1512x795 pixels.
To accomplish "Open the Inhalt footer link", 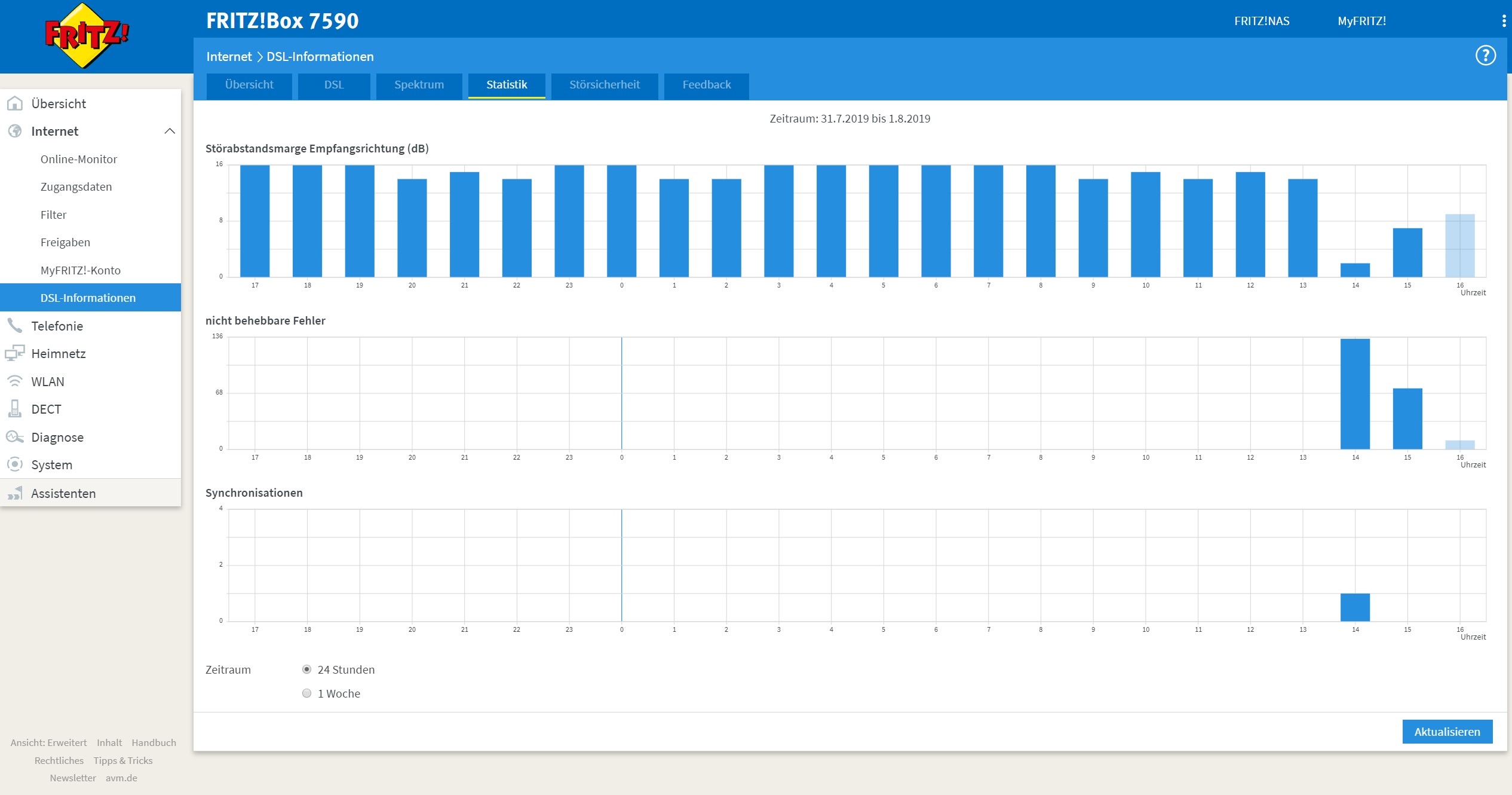I will pos(109,742).
